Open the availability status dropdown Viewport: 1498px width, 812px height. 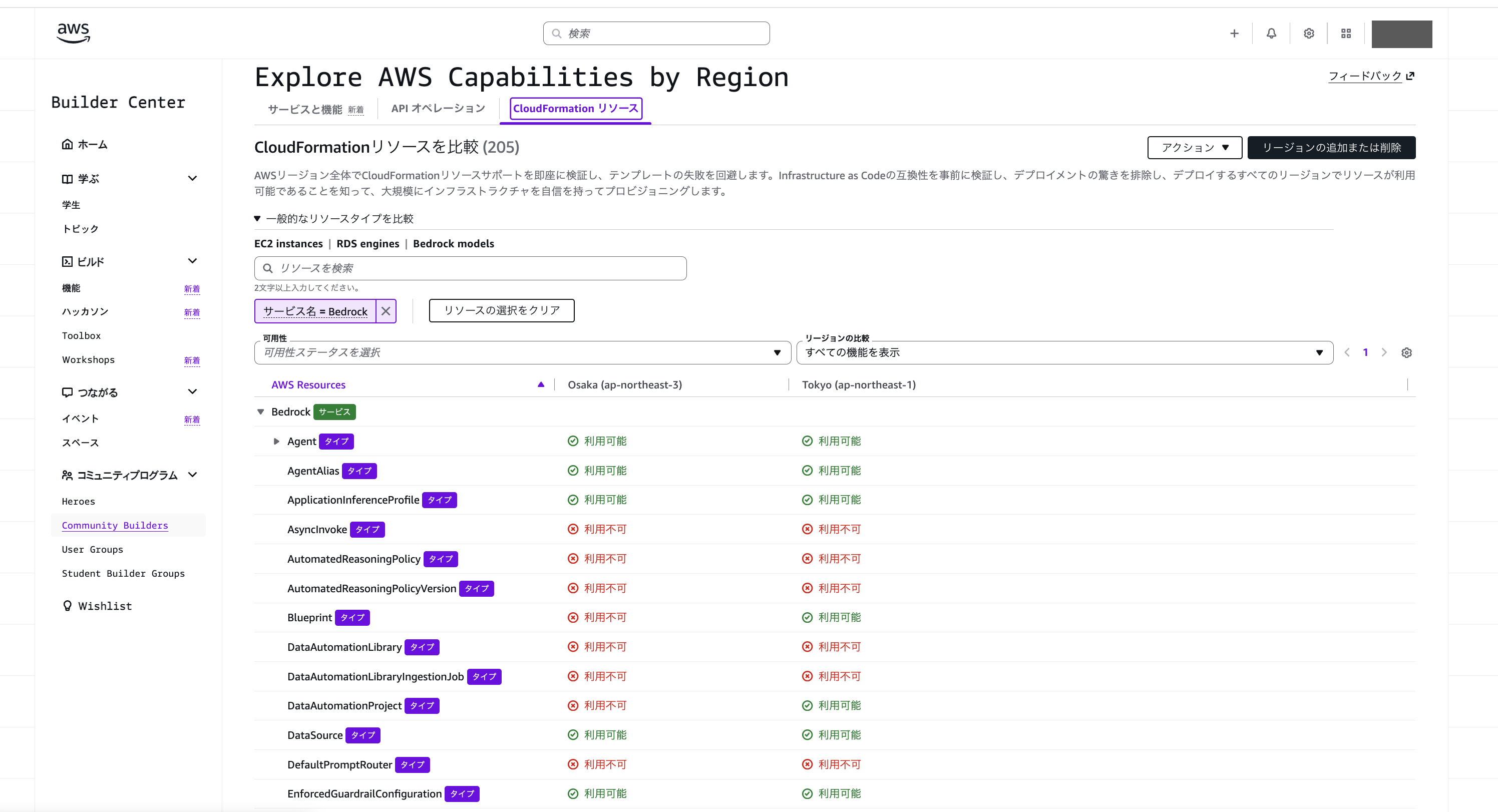(x=522, y=352)
